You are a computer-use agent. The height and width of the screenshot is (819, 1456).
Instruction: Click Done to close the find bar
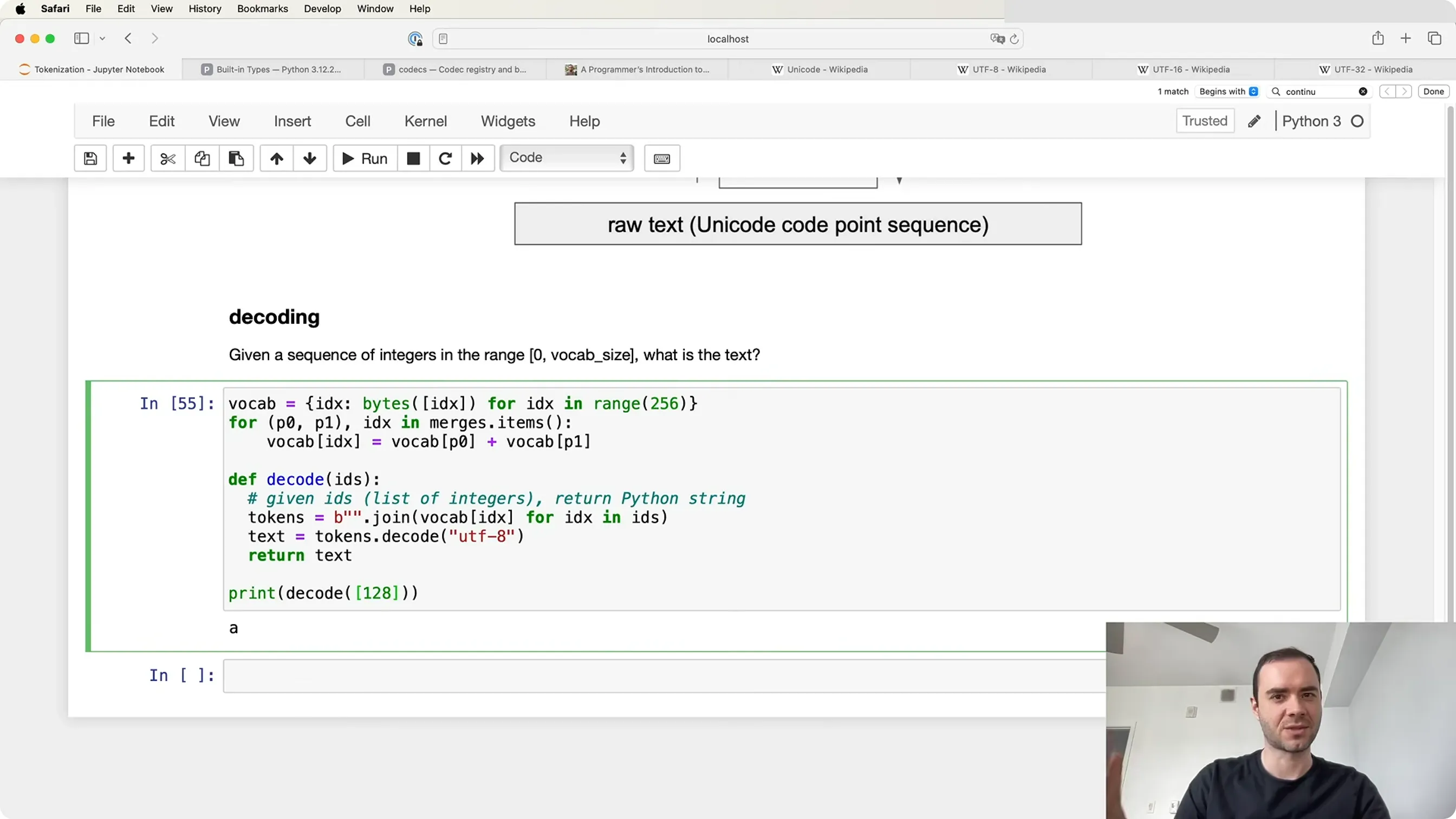[1433, 92]
